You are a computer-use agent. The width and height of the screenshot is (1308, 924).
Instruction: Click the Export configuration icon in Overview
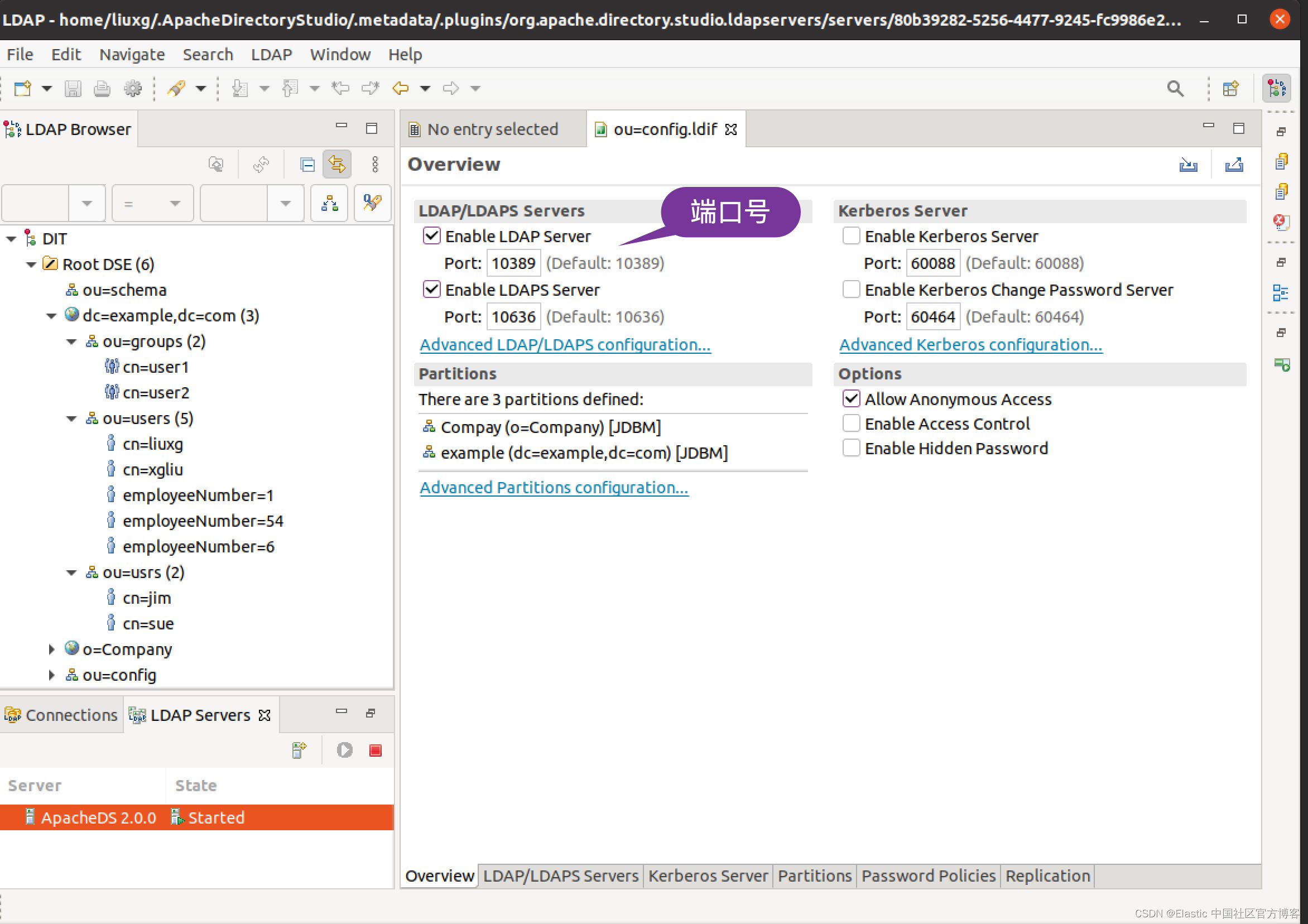coord(1233,165)
